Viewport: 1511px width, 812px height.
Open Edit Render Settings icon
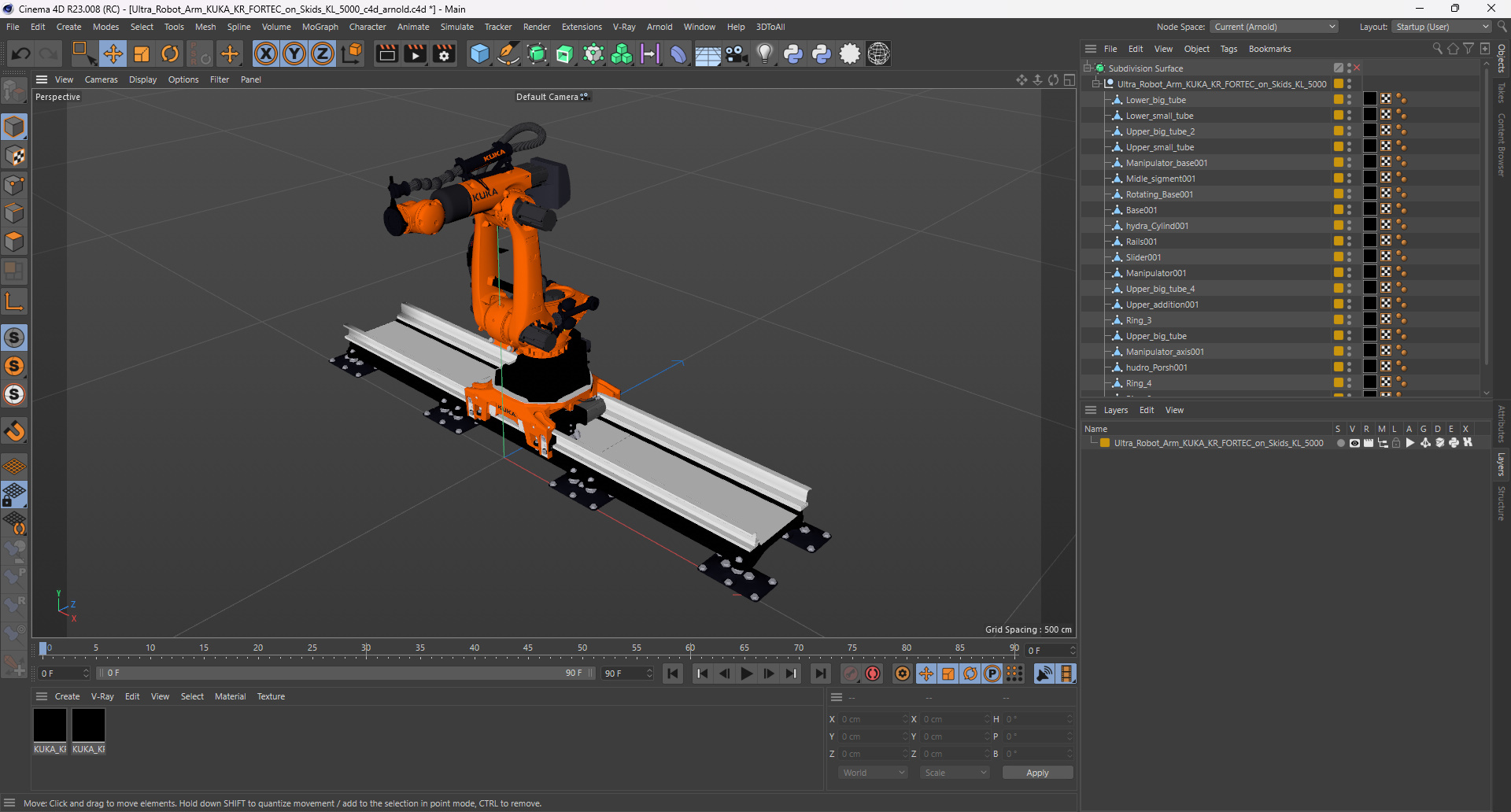point(444,54)
